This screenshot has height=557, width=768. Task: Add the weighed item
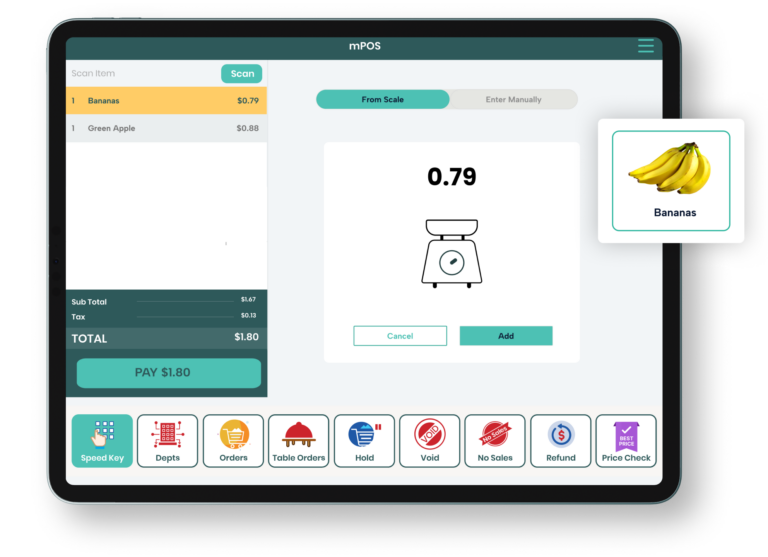click(x=506, y=336)
